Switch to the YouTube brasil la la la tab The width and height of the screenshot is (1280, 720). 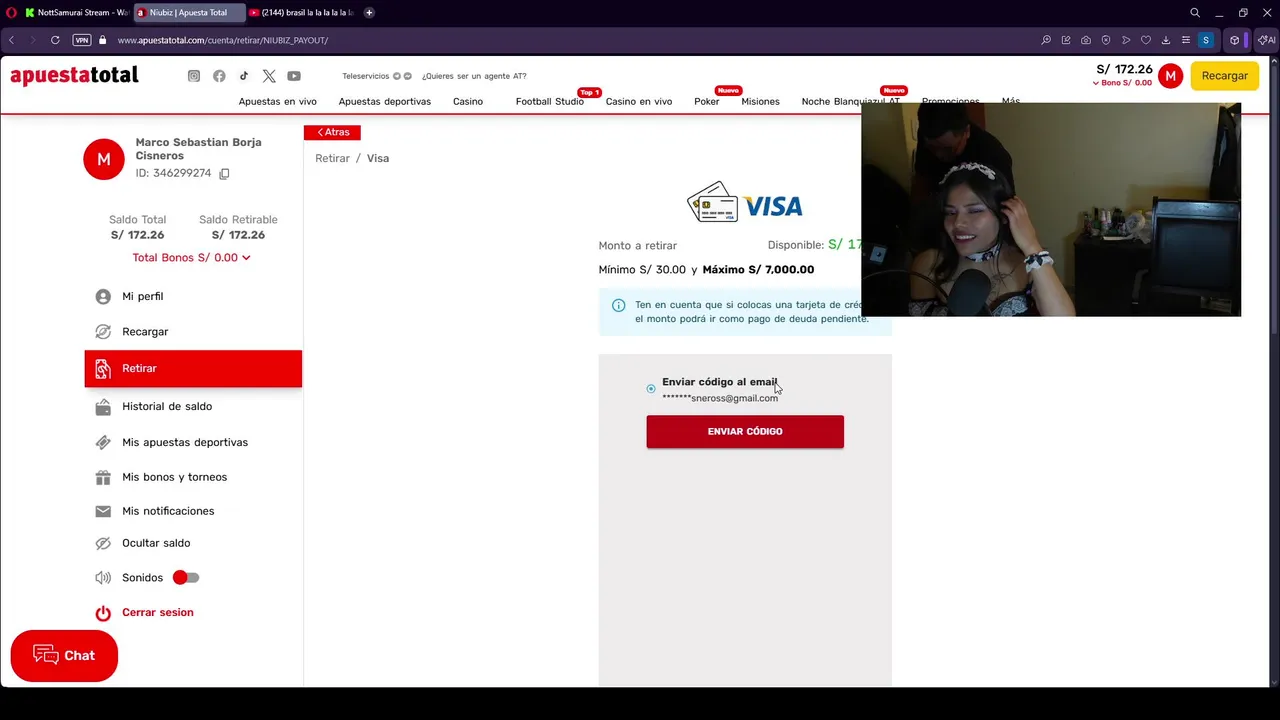(x=301, y=13)
